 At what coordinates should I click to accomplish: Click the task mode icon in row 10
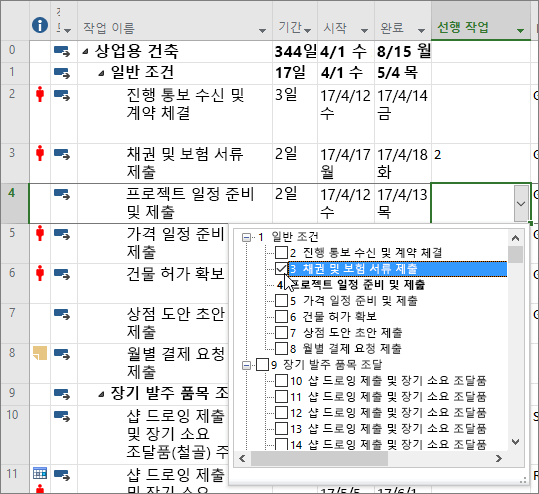point(62,416)
